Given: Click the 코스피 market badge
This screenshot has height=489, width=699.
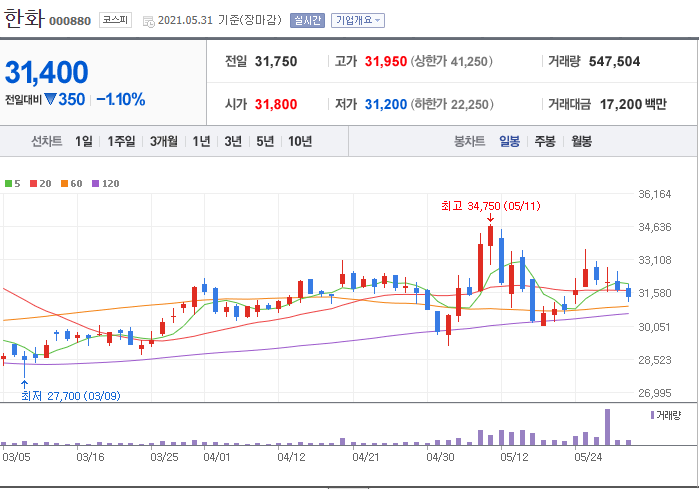Looking at the screenshot, I should [115, 20].
